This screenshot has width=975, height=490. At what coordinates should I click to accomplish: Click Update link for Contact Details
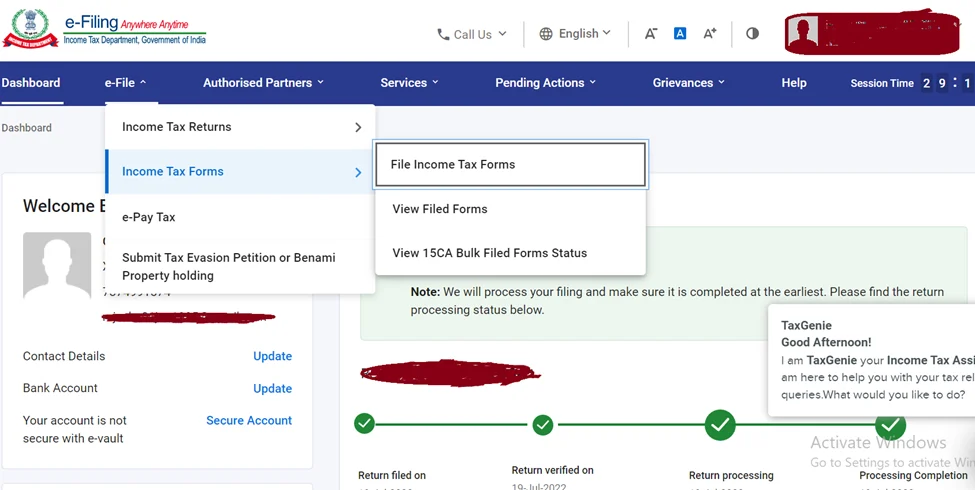[x=272, y=356]
